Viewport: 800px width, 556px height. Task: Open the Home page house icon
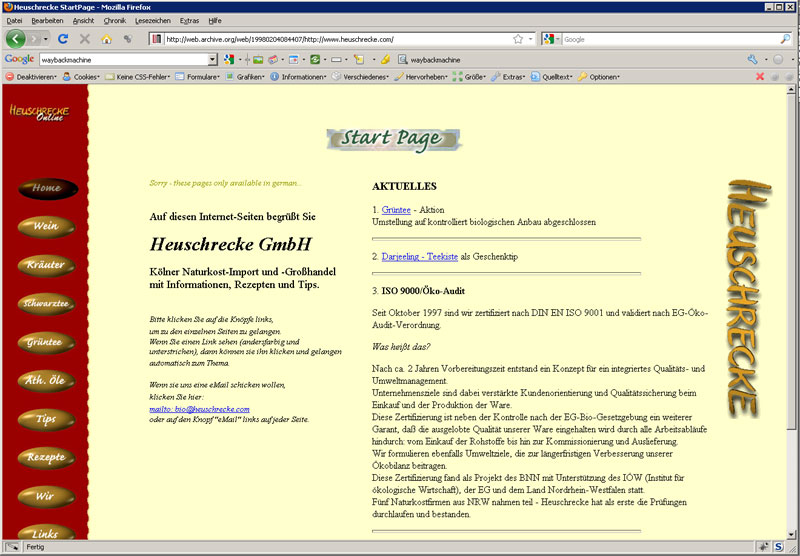pos(106,39)
